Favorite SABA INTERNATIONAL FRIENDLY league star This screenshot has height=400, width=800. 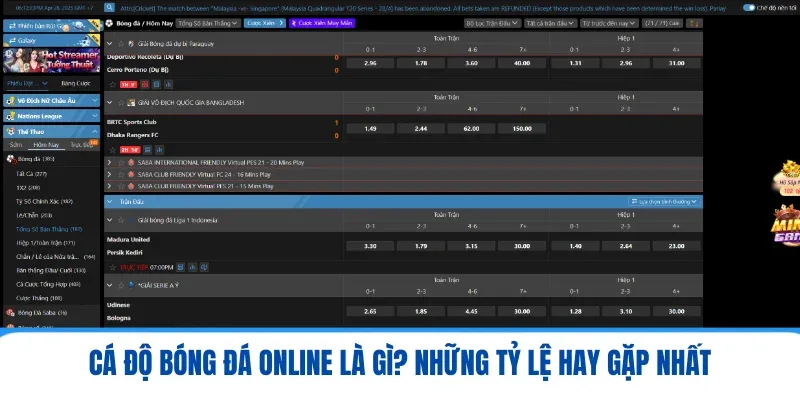(x=121, y=162)
